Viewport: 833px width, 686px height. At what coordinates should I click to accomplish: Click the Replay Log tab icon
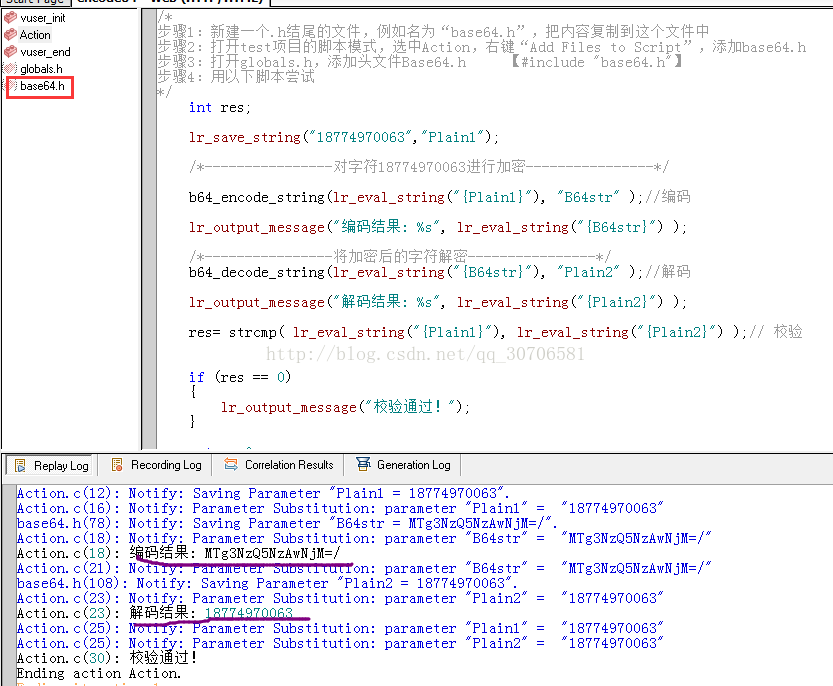click(20, 465)
